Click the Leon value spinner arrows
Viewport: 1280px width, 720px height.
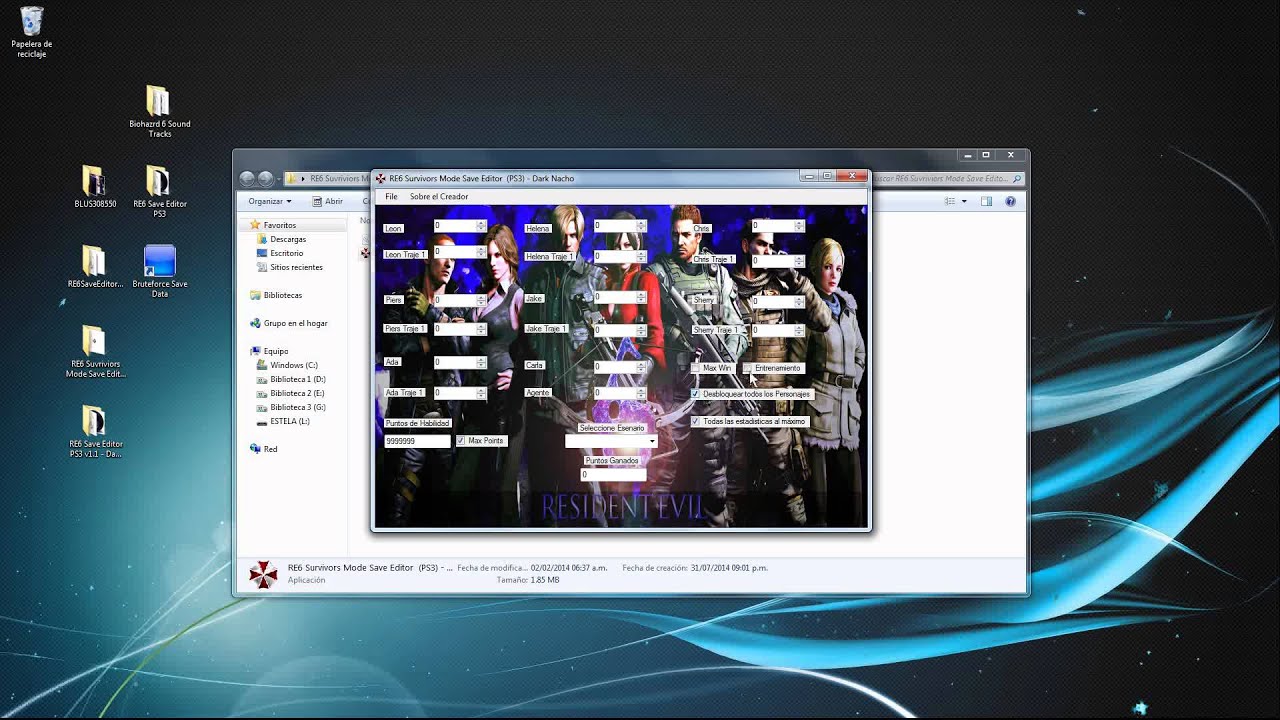[x=482, y=226]
